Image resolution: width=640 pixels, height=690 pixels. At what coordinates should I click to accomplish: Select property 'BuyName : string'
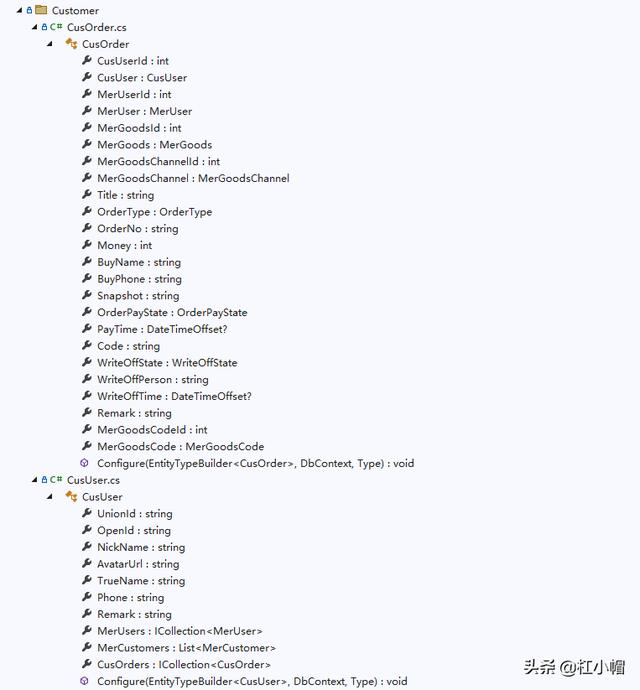(139, 262)
